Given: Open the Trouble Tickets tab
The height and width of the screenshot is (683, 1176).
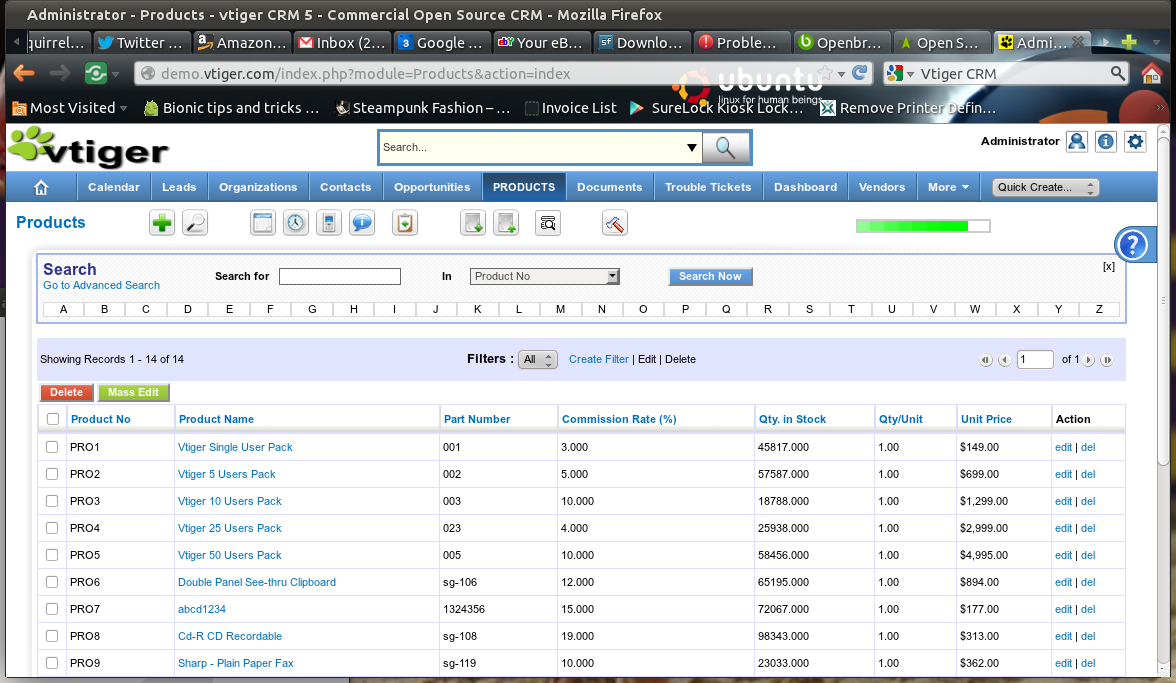Looking at the screenshot, I should 708,187.
